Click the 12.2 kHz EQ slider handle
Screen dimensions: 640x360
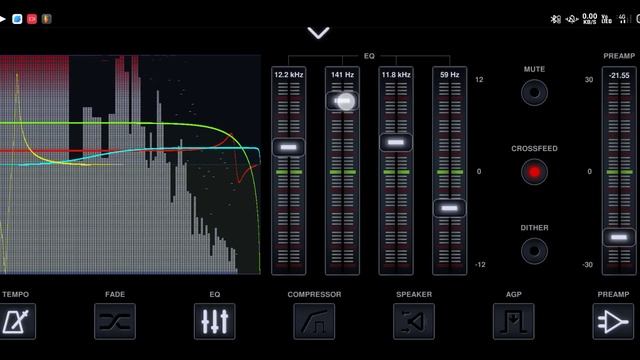coord(289,147)
